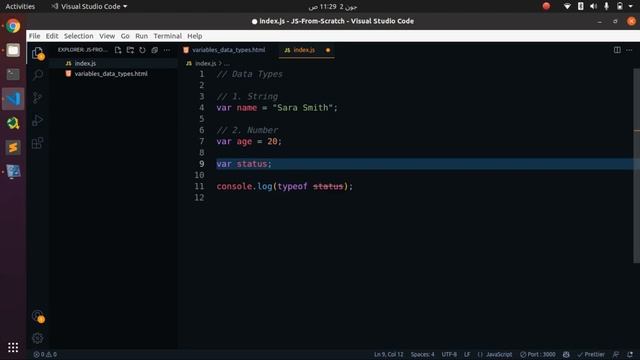Viewport: 640px width, 360px height.
Task: Open the Help menu
Action: point(195,36)
